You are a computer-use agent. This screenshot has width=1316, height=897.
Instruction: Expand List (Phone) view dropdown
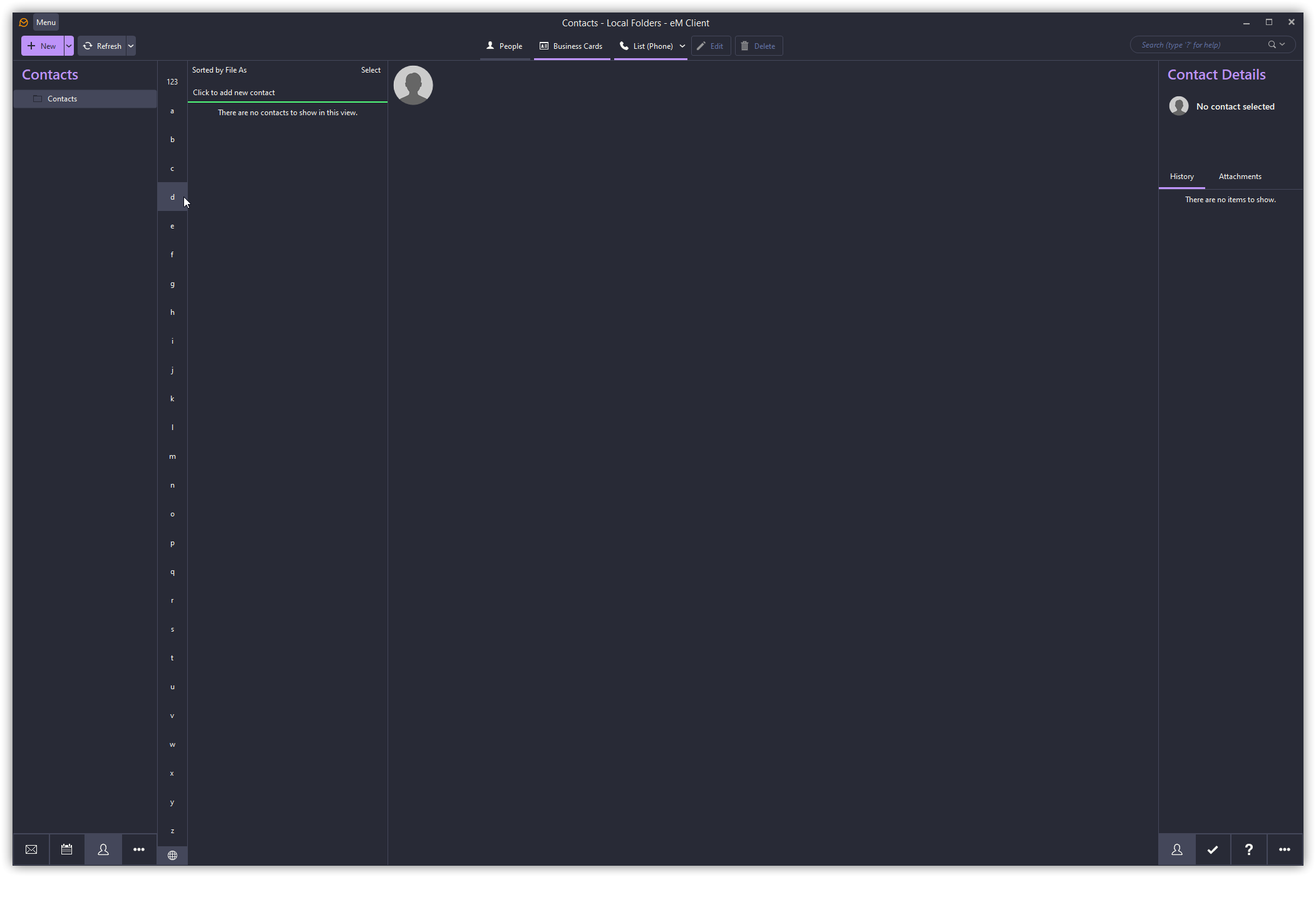[x=682, y=46]
